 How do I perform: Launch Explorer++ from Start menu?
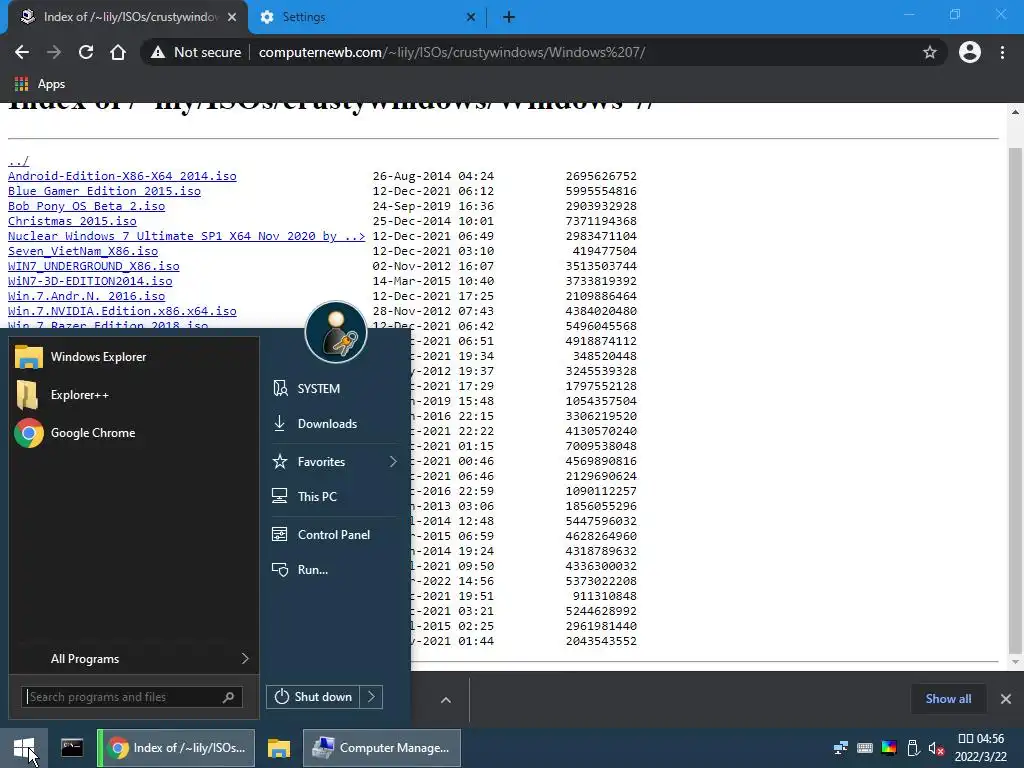coord(134,394)
